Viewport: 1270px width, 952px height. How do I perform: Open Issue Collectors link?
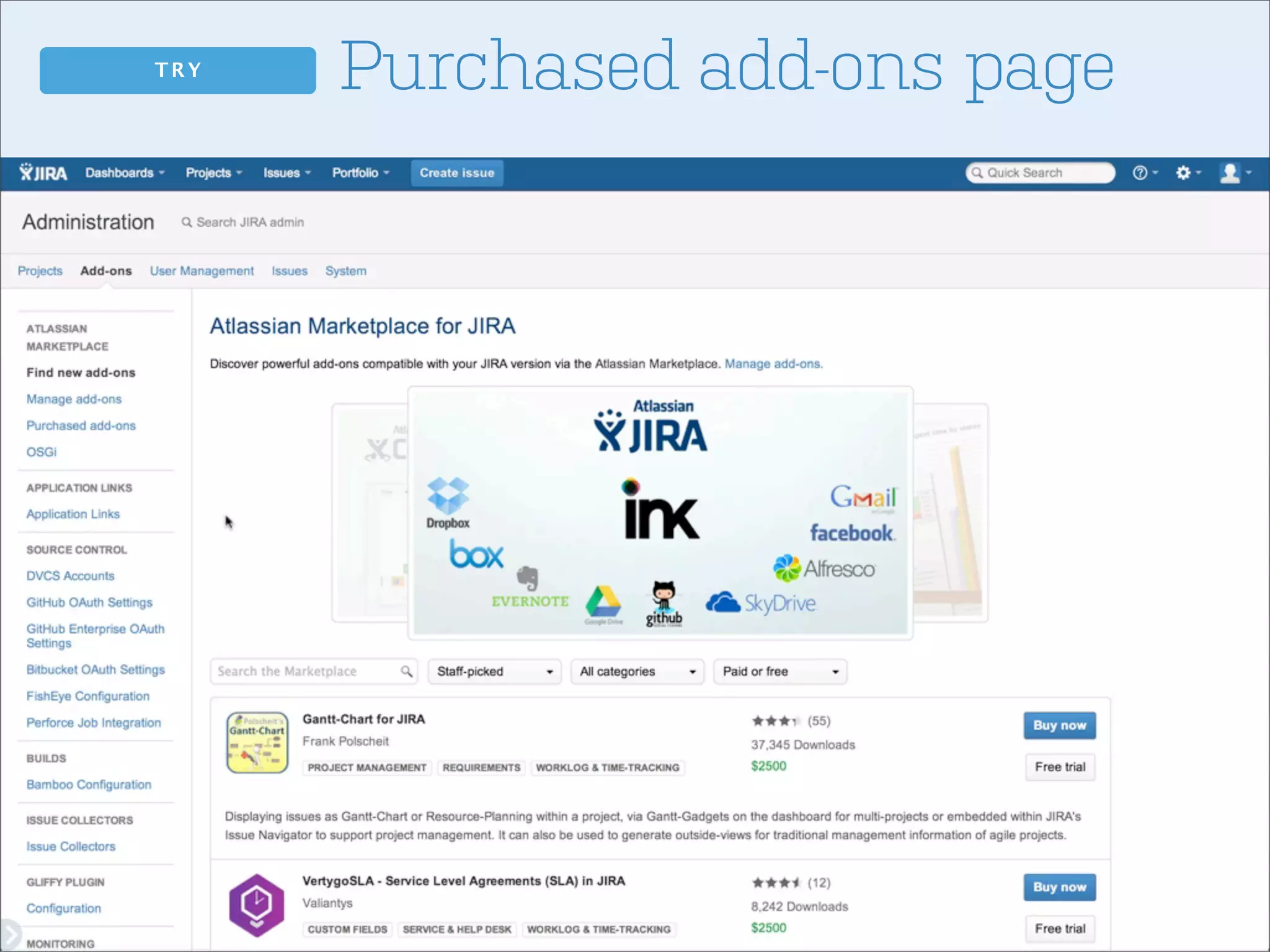coord(71,847)
